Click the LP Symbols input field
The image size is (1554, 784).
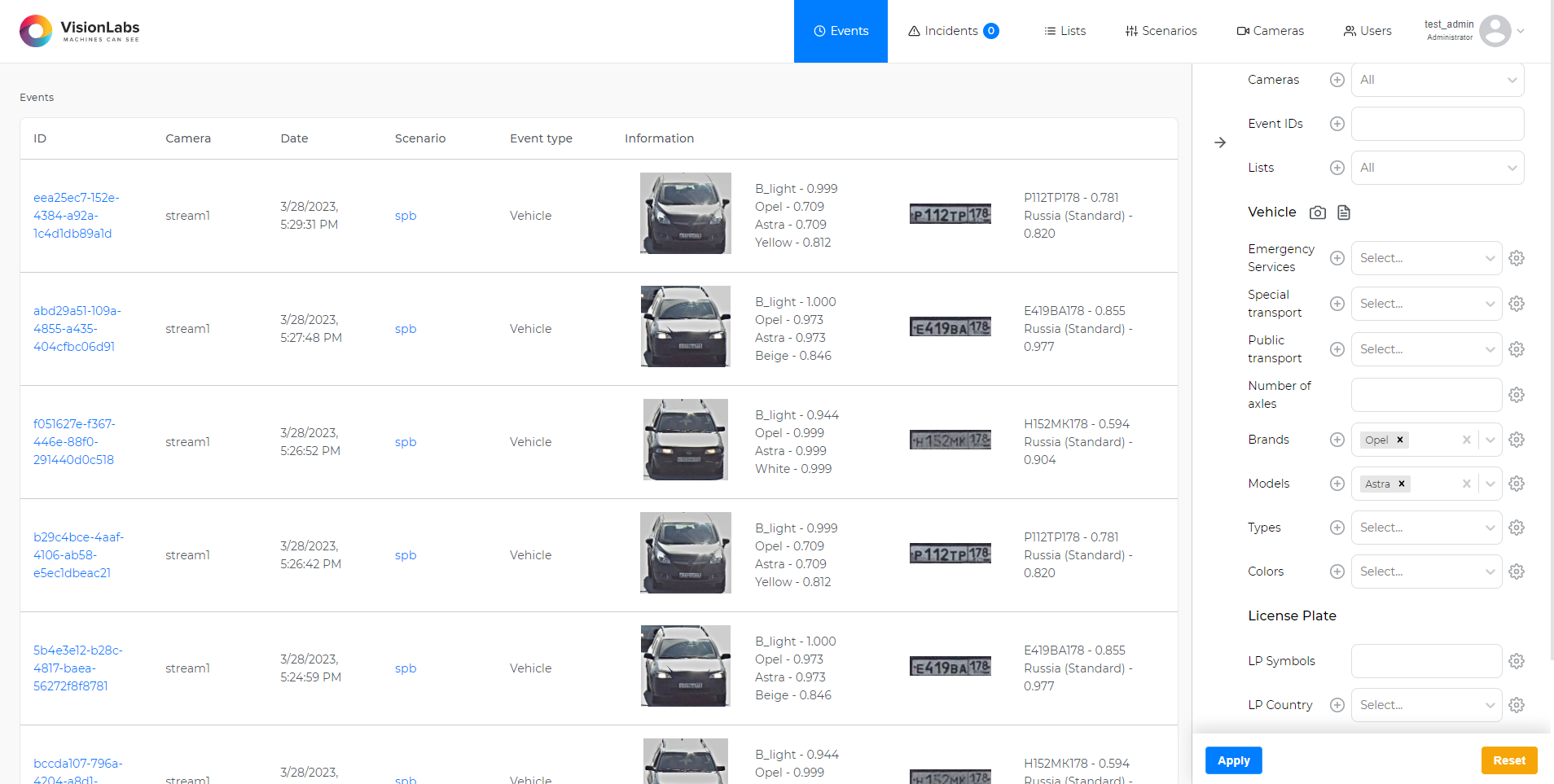[x=1427, y=661]
